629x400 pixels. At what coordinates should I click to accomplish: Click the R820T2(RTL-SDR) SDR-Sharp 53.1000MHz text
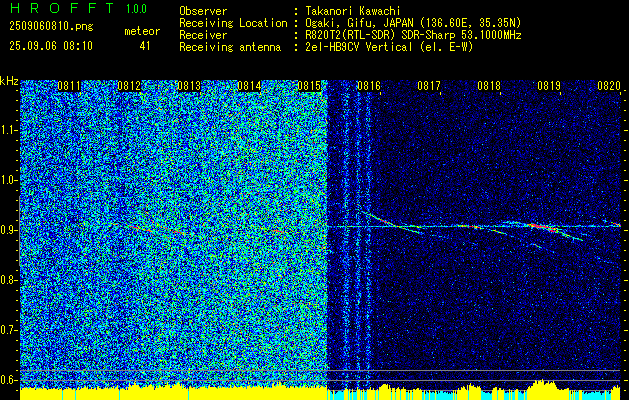click(413, 35)
